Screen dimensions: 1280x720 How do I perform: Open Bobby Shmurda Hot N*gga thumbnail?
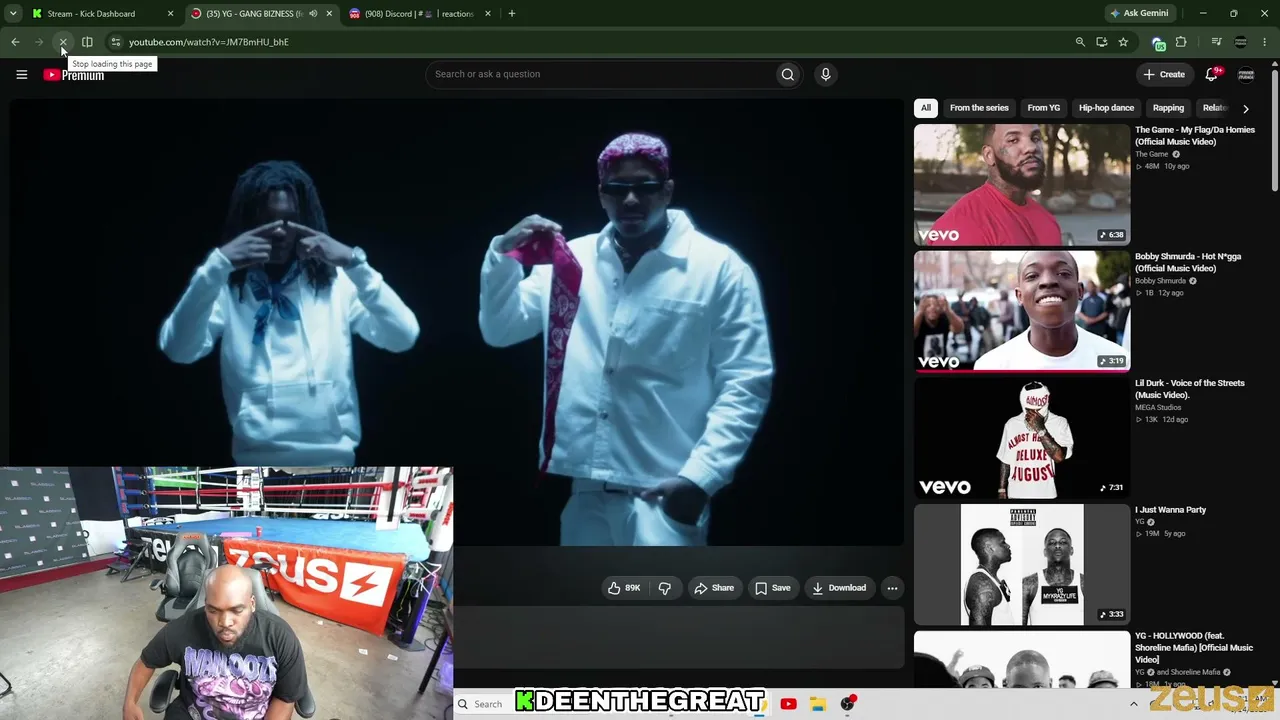pyautogui.click(x=1022, y=311)
